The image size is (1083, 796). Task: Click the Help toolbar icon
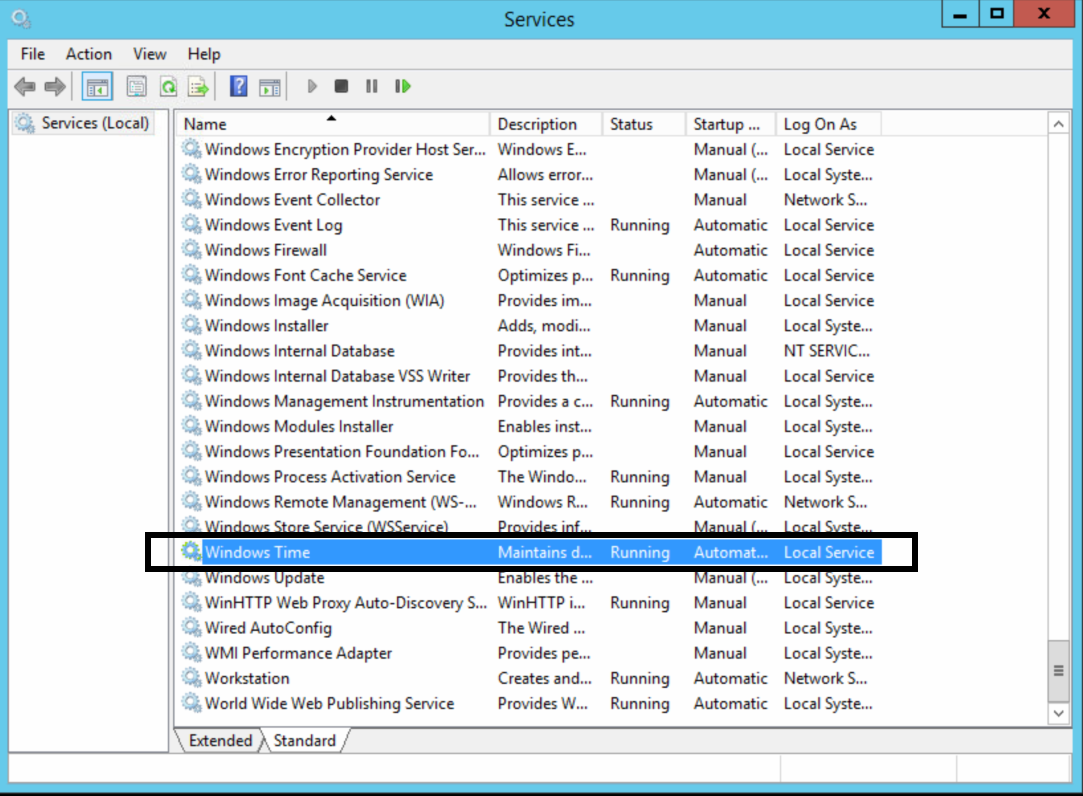pos(238,86)
